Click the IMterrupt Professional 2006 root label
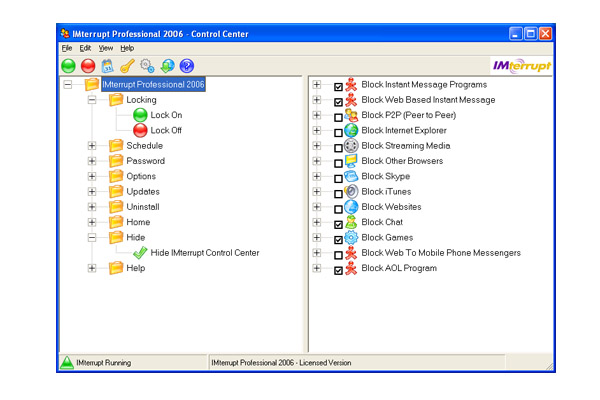The image size is (600, 400). click(x=153, y=84)
